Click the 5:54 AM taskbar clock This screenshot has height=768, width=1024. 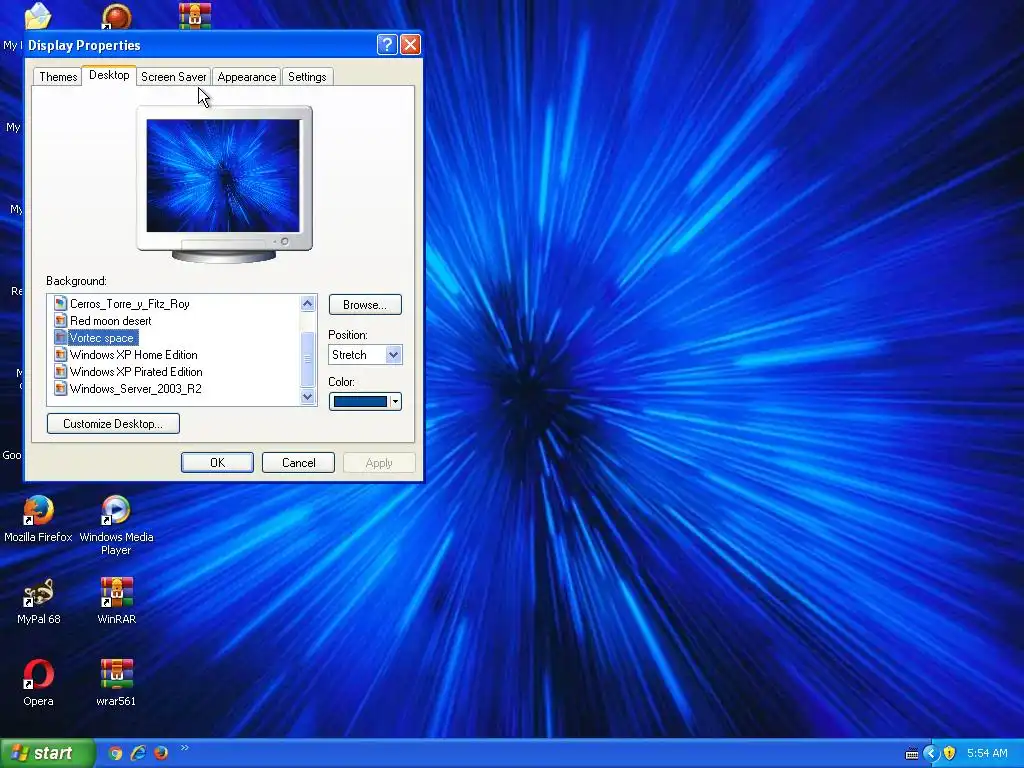[987, 754]
